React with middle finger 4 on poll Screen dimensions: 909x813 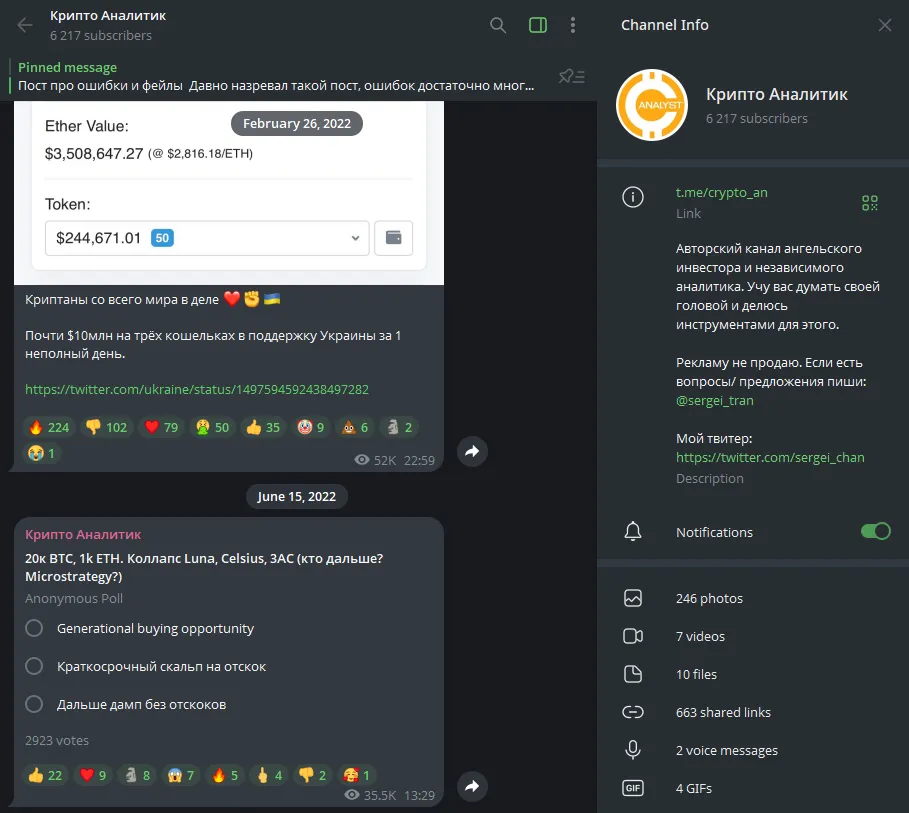[269, 775]
